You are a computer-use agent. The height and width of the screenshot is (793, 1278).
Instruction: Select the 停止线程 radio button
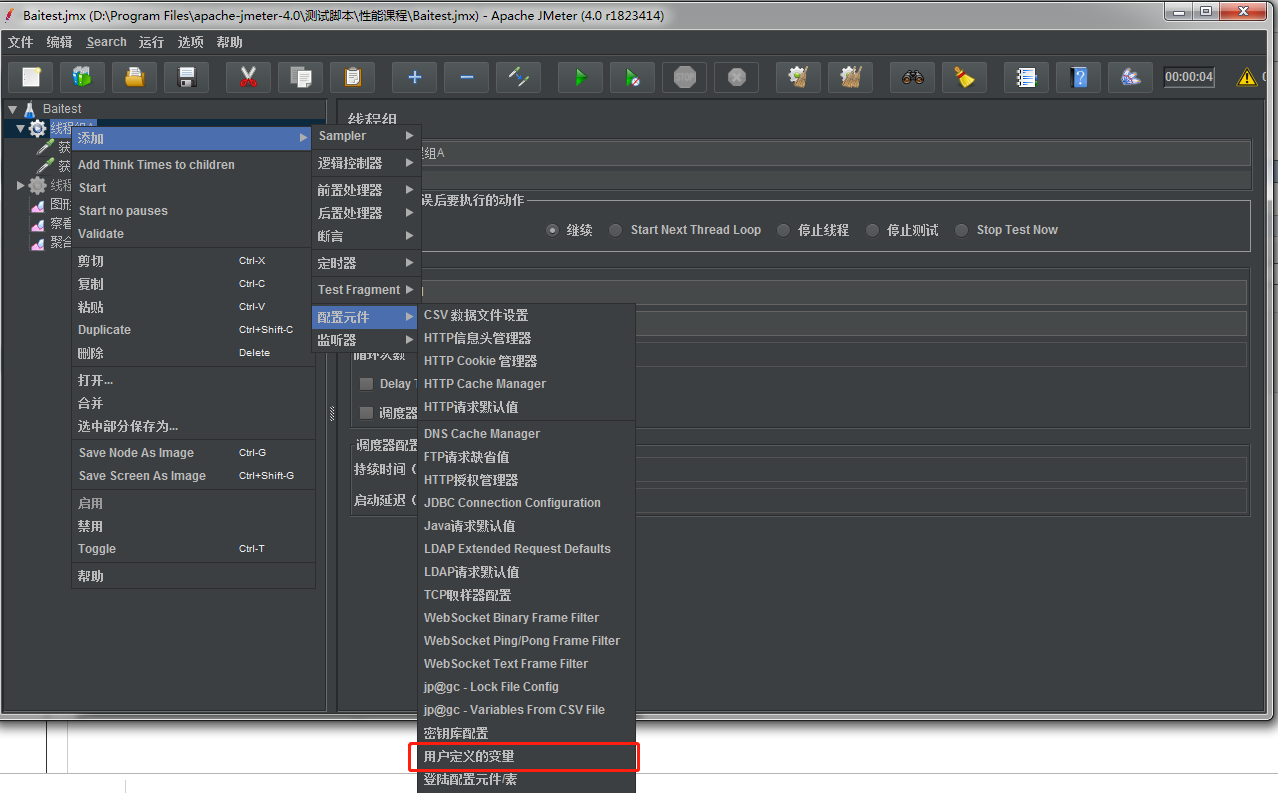784,230
